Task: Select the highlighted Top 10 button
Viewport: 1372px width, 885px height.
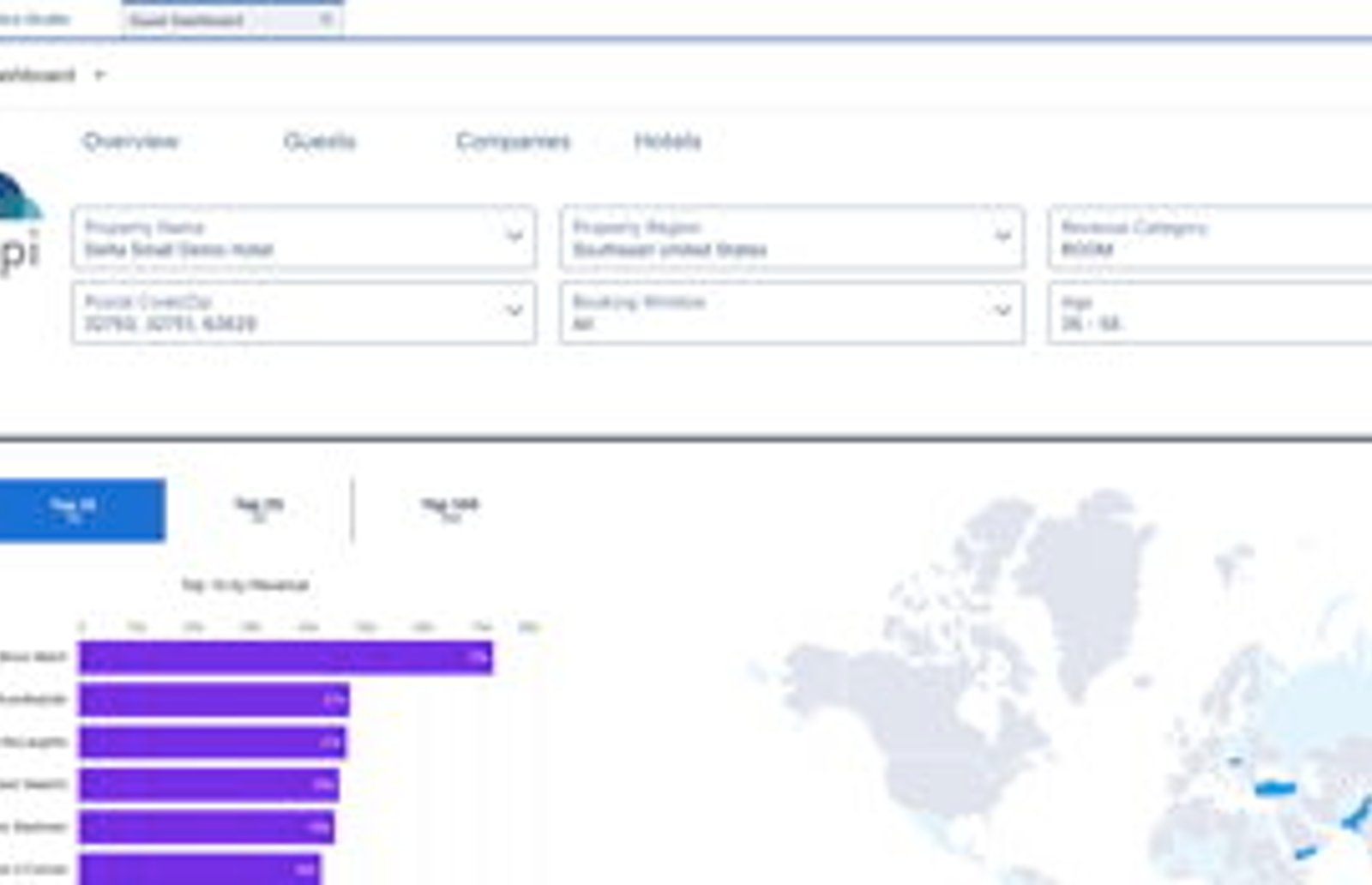Action: point(81,510)
